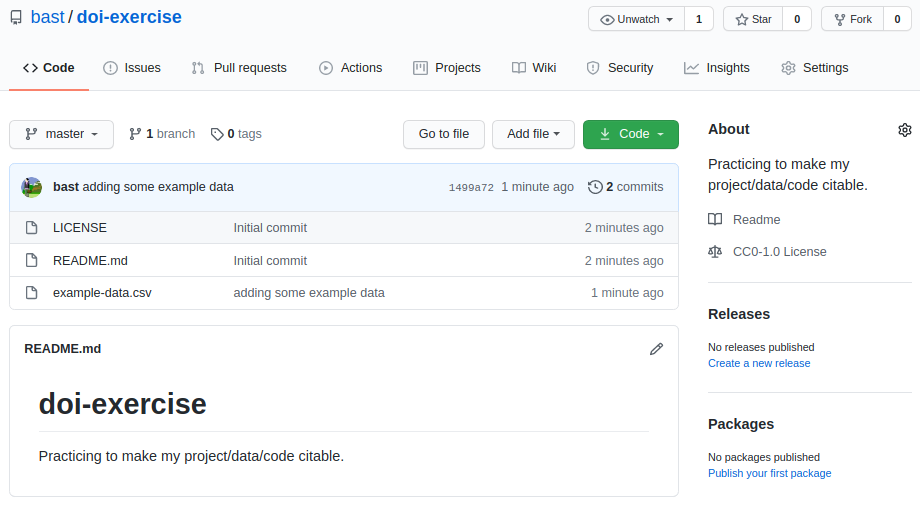Open the example-data.csv file
The width and height of the screenshot is (920, 509).
pyautogui.click(x=102, y=293)
